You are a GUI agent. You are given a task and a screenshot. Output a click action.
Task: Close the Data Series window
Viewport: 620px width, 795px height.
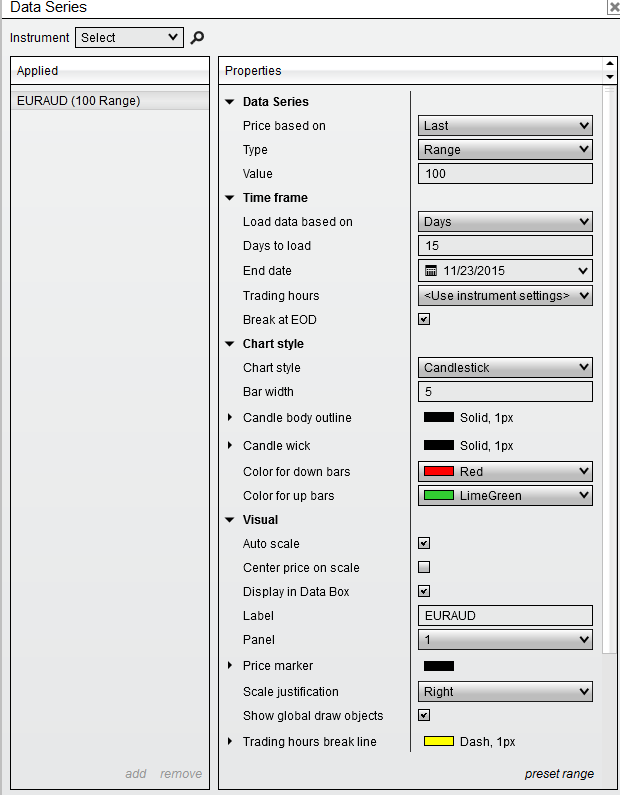(613, 6)
